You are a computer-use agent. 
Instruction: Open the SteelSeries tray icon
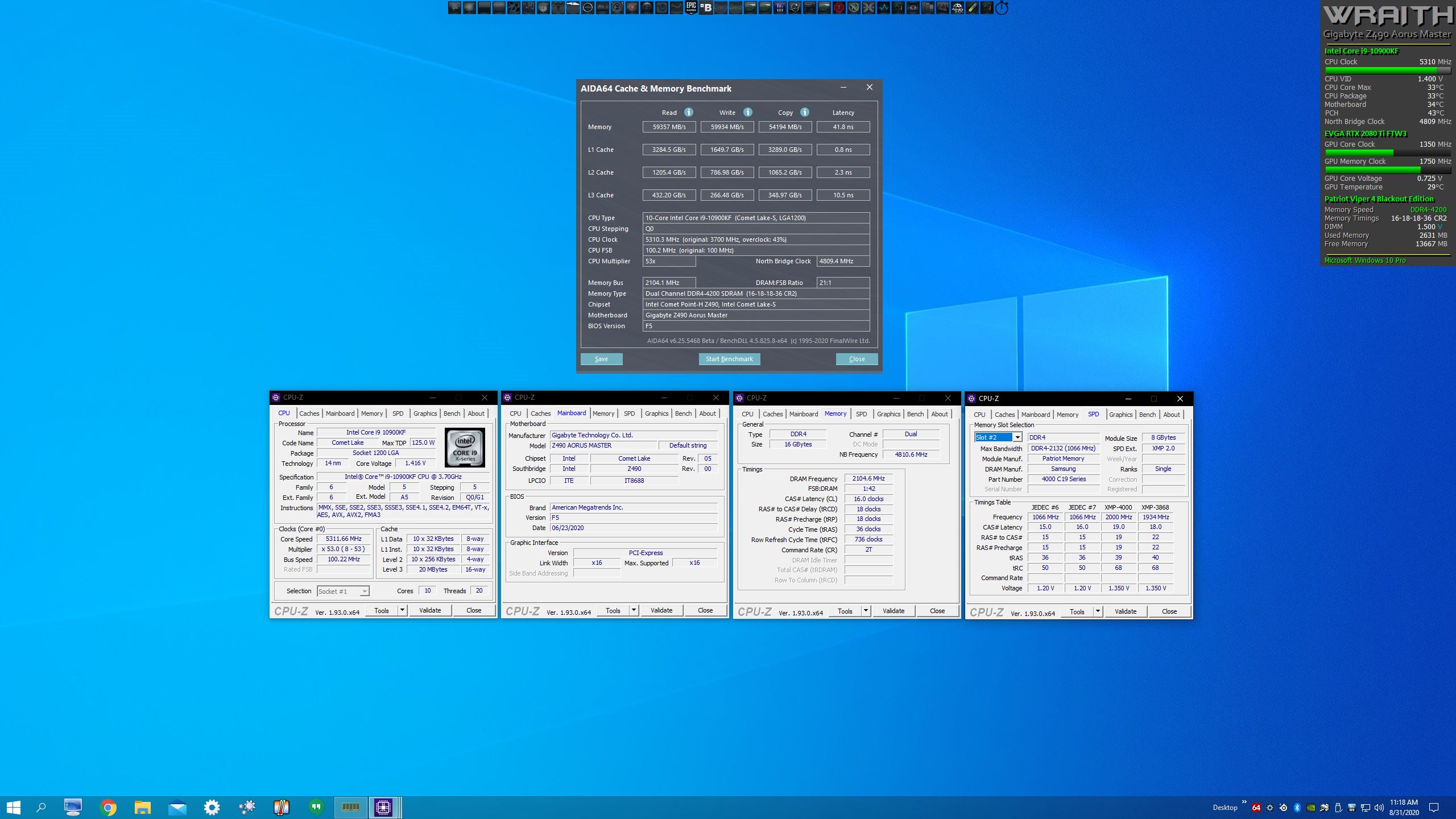1283,808
